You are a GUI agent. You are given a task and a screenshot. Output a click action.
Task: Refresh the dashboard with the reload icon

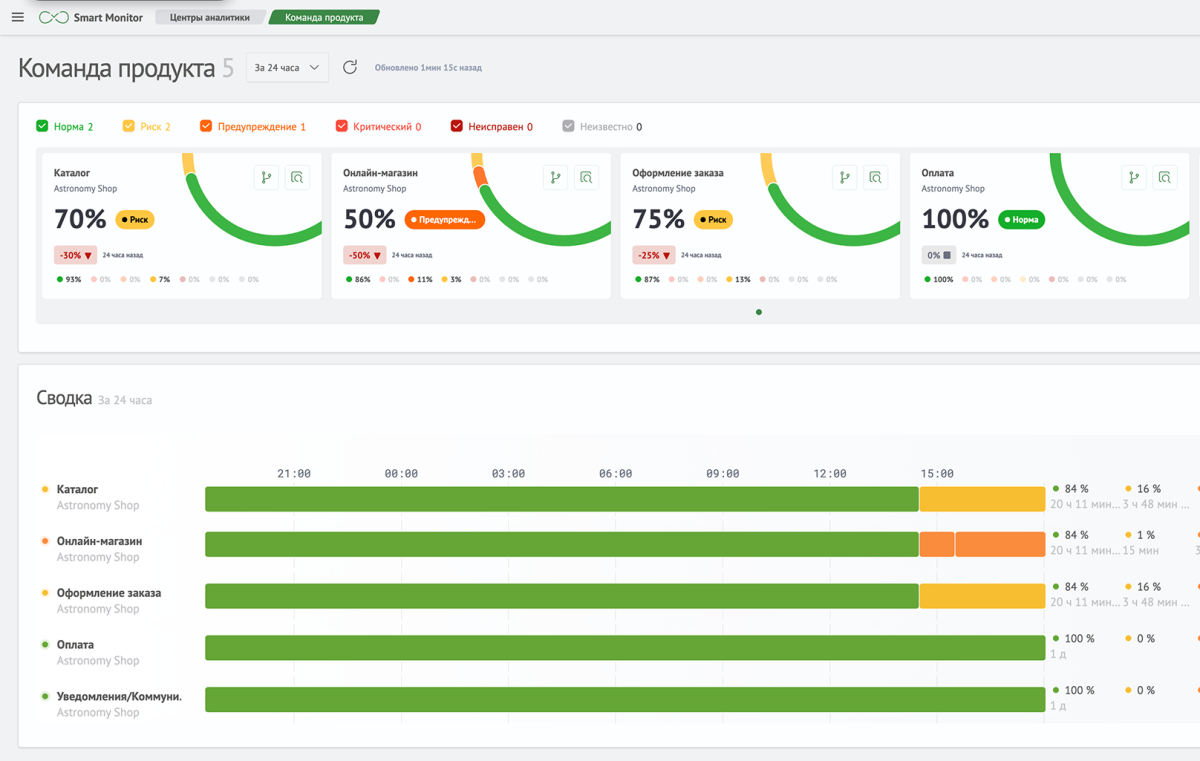(x=350, y=67)
